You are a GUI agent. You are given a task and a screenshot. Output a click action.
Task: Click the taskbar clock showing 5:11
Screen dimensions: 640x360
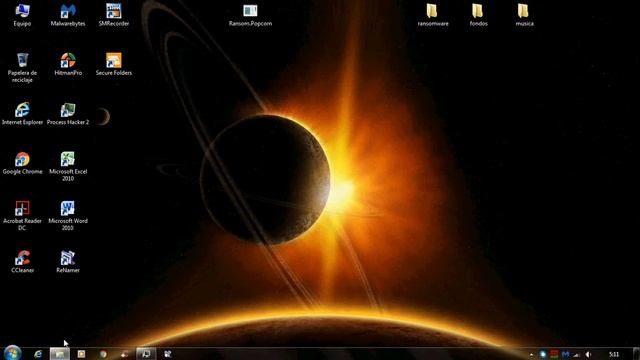pos(613,354)
